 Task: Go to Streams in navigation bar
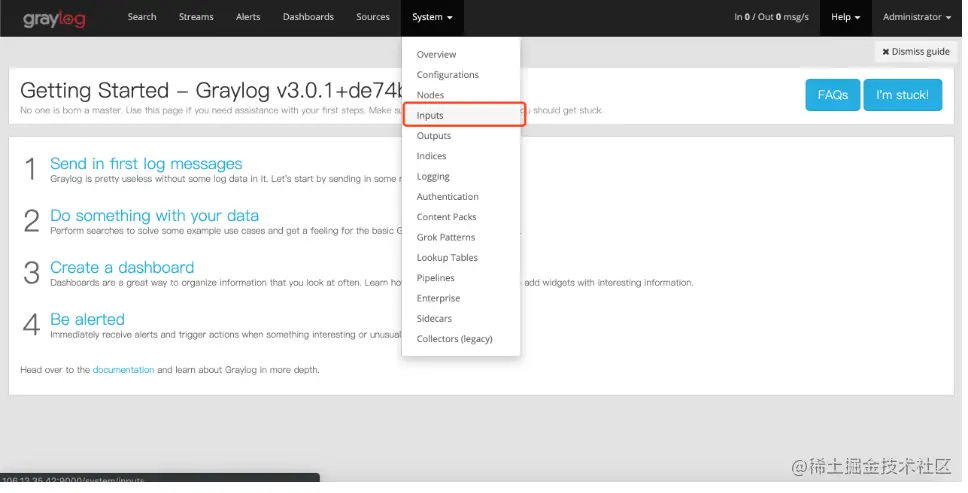(196, 17)
